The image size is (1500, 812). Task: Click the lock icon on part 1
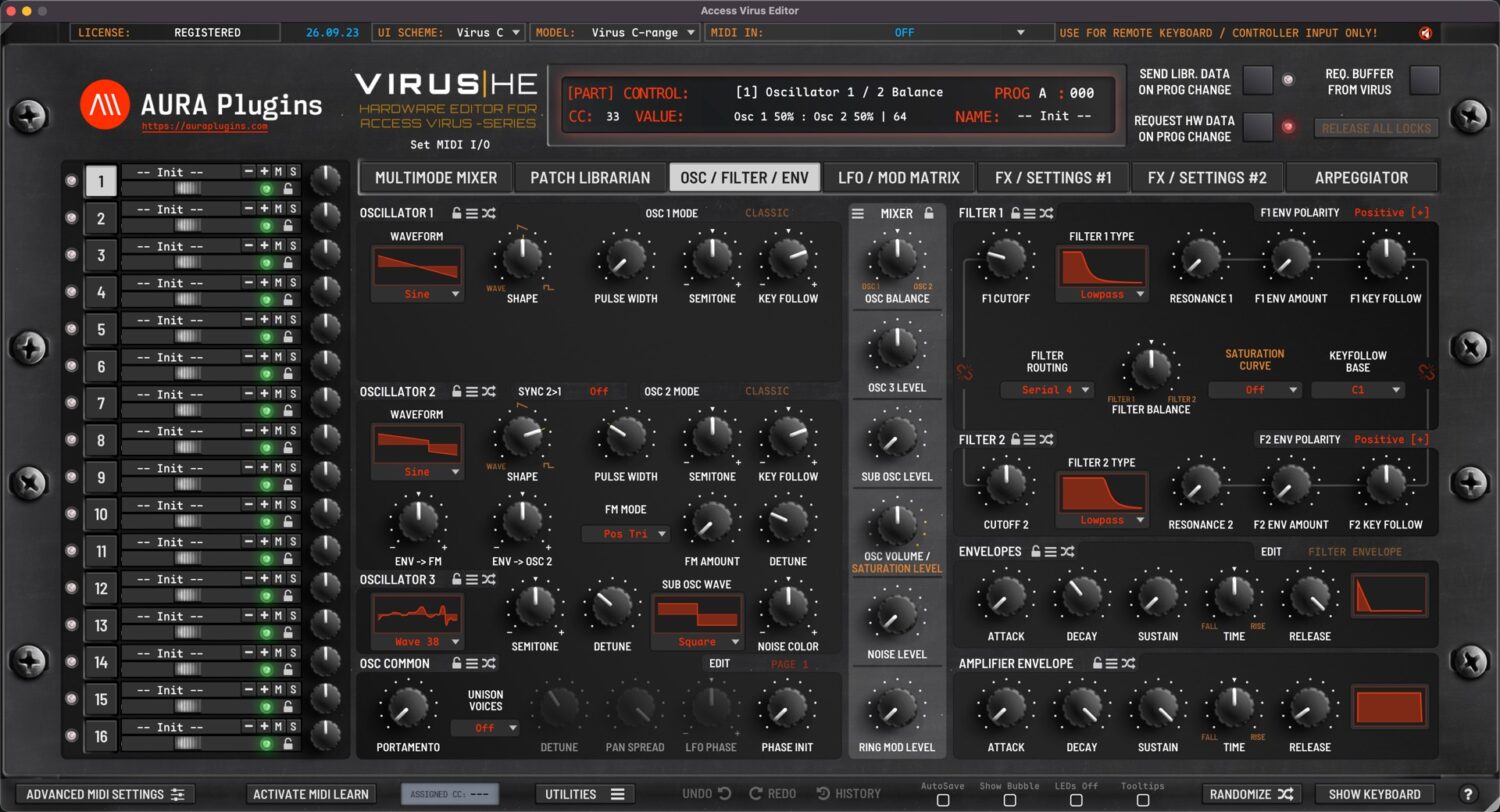288,188
